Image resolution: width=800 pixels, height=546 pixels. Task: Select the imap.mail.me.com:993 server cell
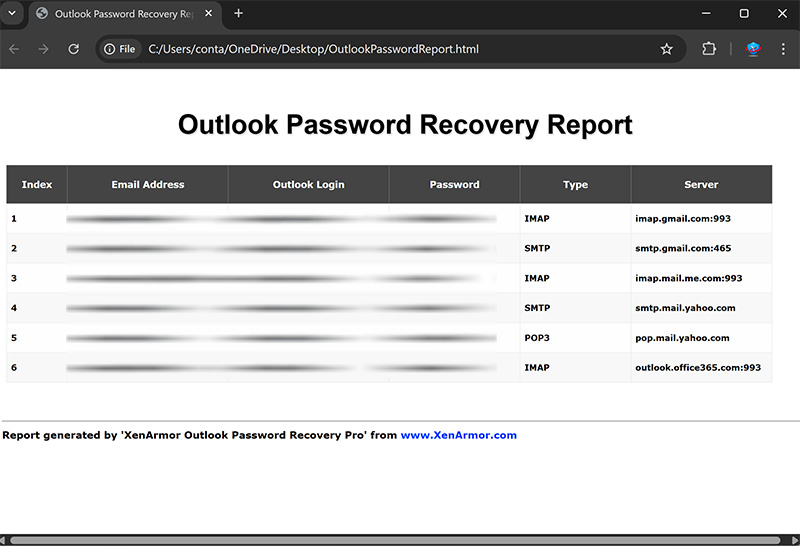click(702, 278)
